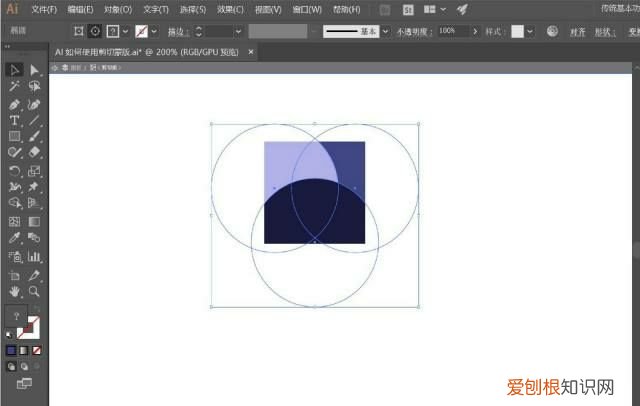Image resolution: width=640 pixels, height=406 pixels.
Task: Open the 效果(C) menu
Action: (x=230, y=9)
